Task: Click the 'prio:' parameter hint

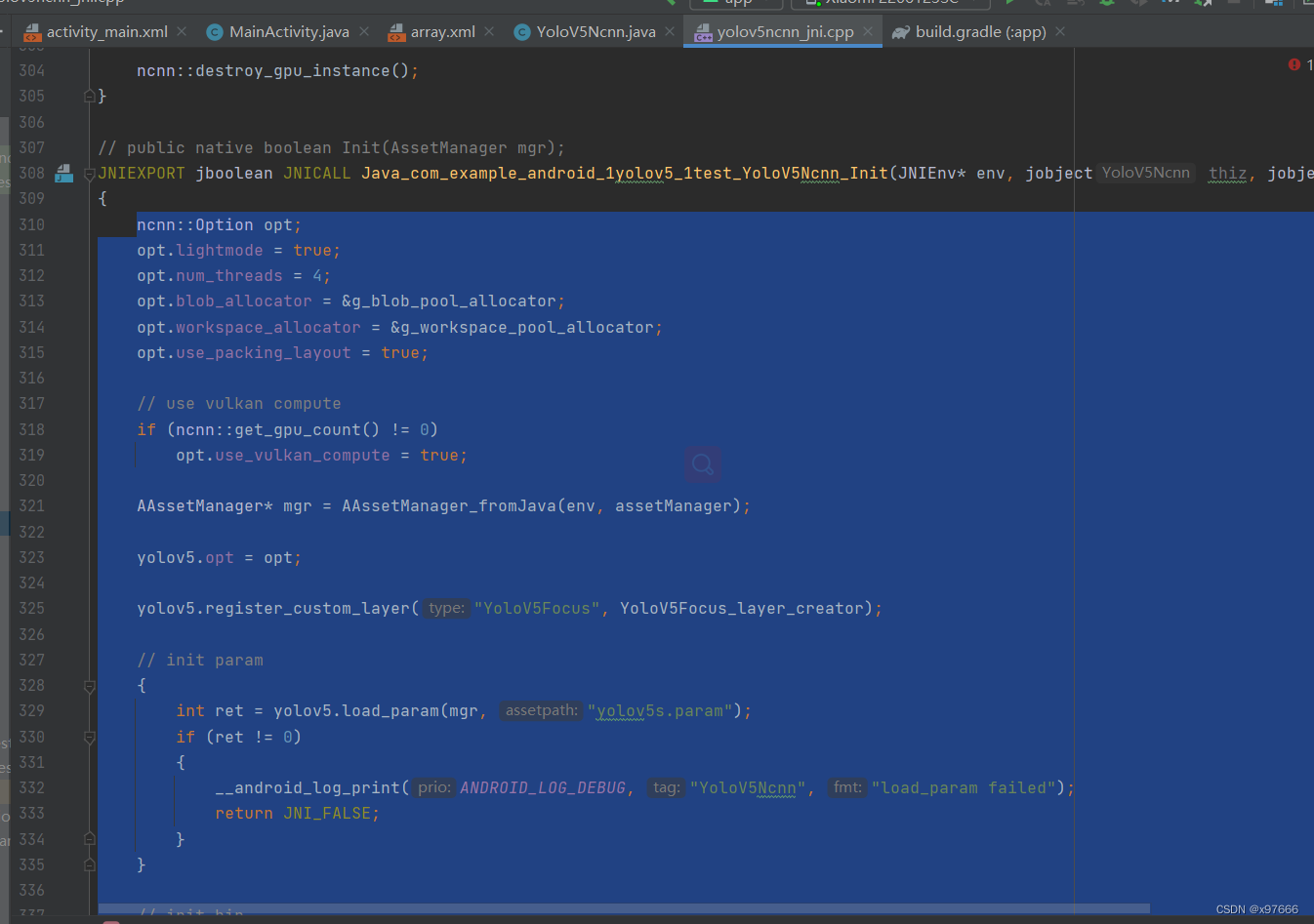Action: pos(434,787)
